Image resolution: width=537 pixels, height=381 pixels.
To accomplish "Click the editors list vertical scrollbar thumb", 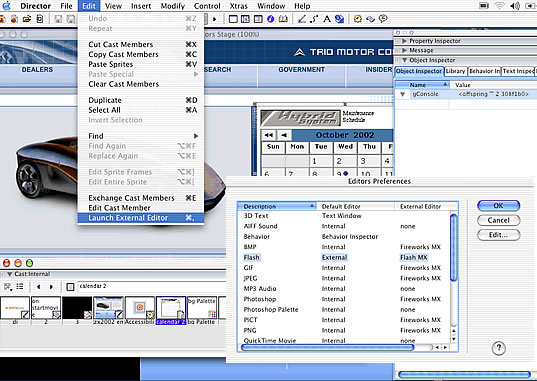I will [x=454, y=247].
